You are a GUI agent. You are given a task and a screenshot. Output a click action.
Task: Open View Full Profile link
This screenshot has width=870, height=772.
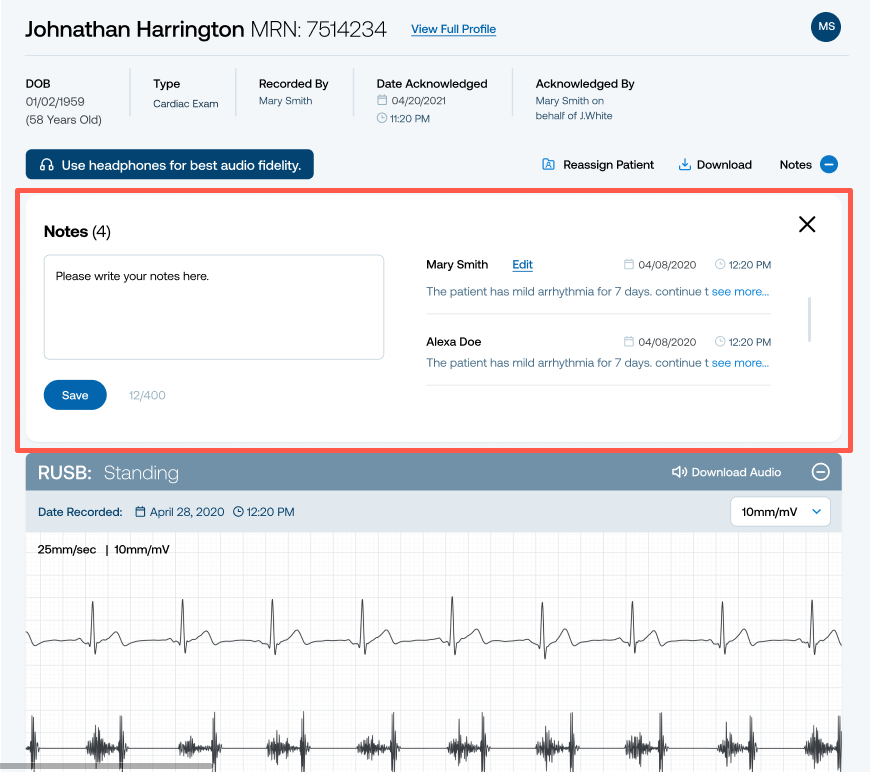453,29
